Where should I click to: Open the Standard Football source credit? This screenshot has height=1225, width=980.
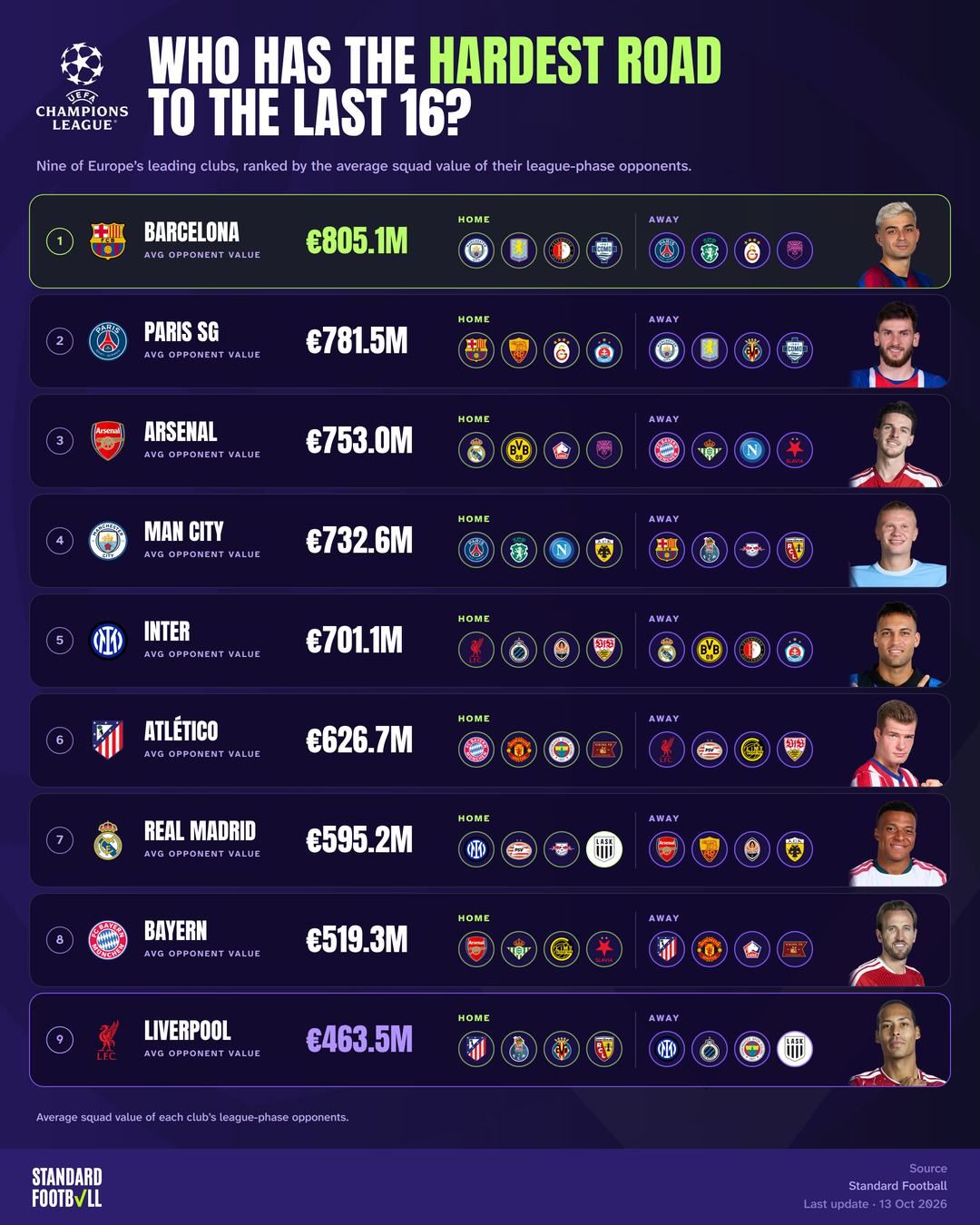(897, 1186)
